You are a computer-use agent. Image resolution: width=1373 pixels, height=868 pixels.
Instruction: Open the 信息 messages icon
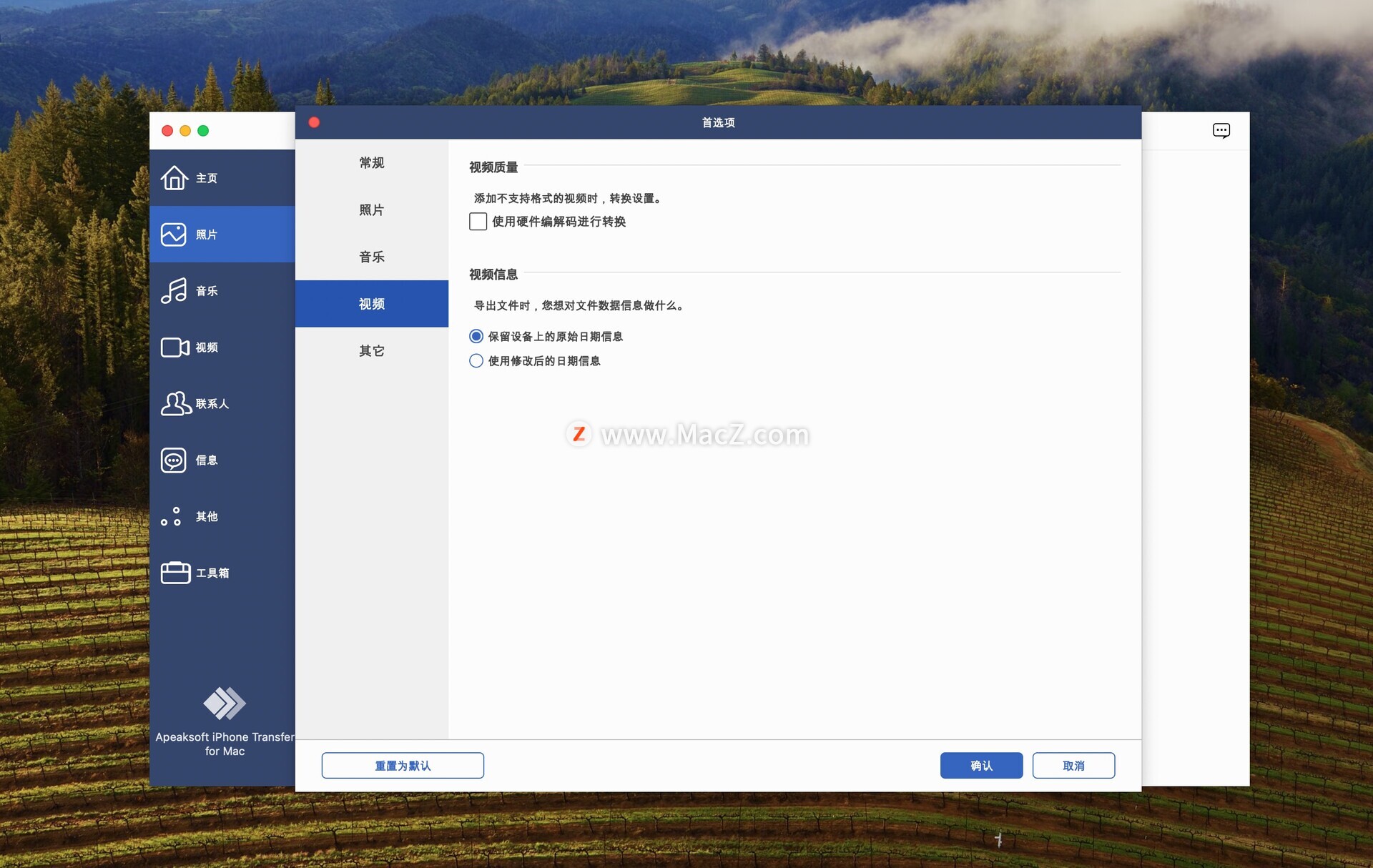click(x=174, y=460)
